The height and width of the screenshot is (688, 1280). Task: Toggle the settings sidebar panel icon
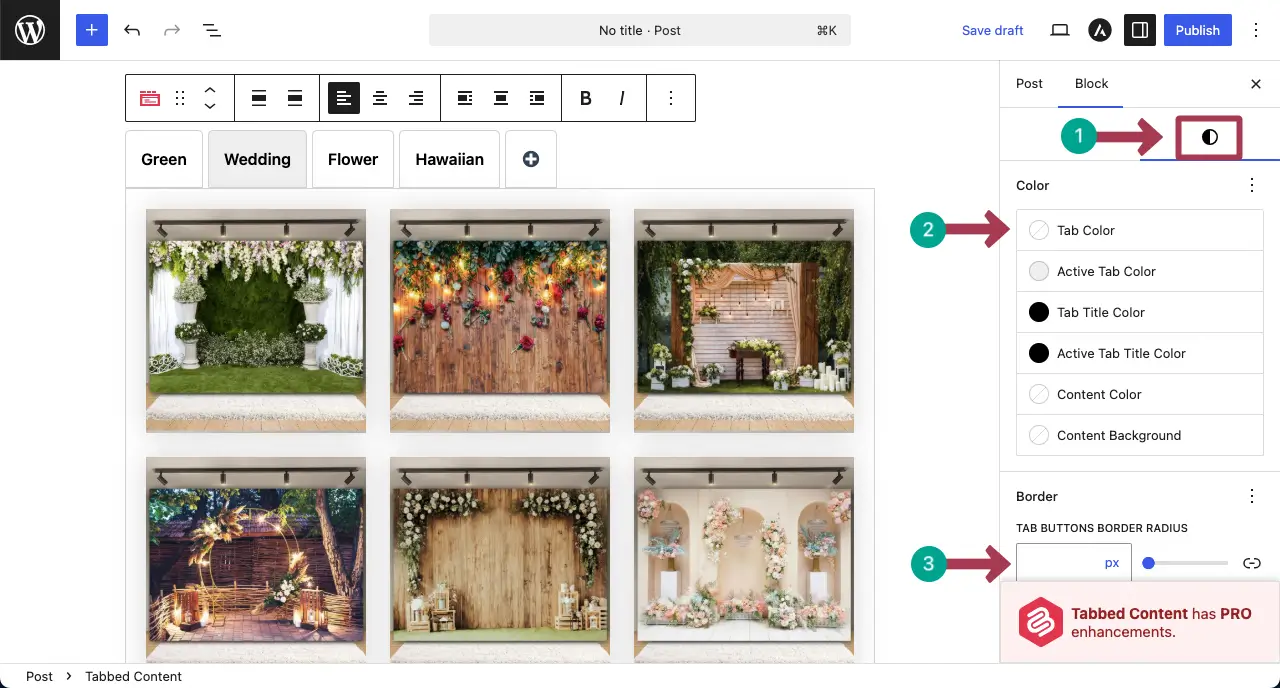(1139, 30)
